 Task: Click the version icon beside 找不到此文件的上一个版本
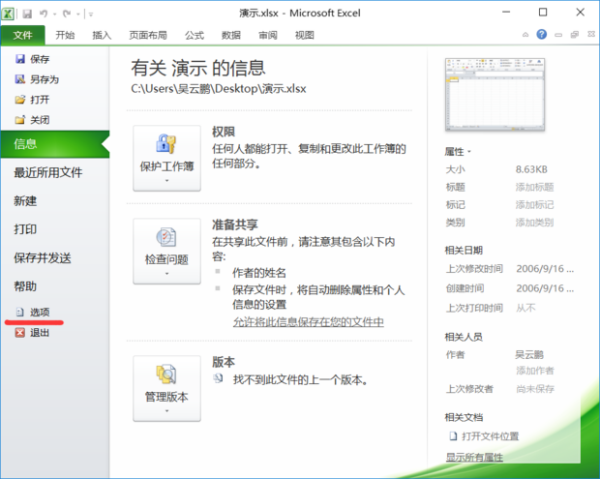pos(218,379)
